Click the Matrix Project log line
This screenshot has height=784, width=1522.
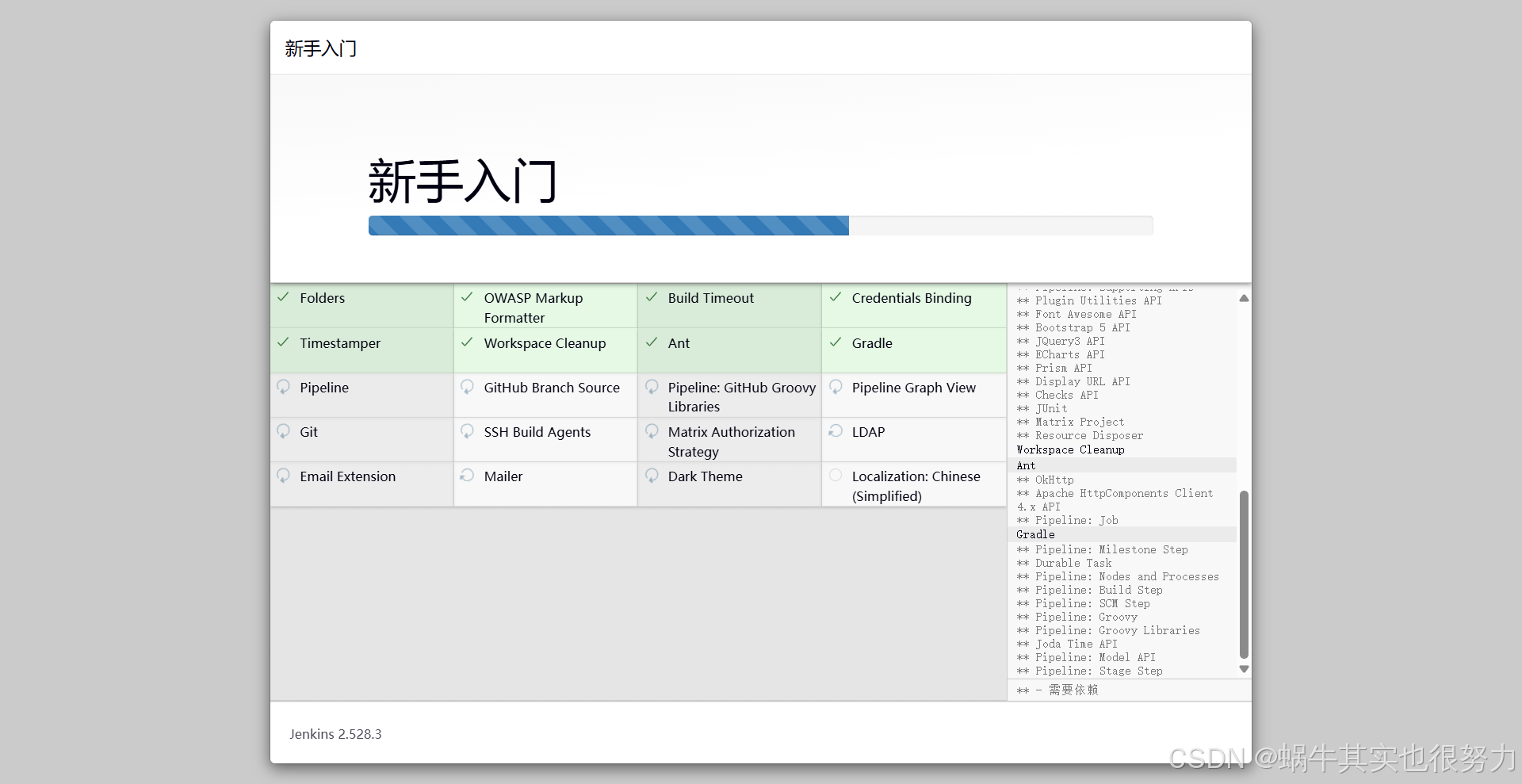click(1070, 422)
